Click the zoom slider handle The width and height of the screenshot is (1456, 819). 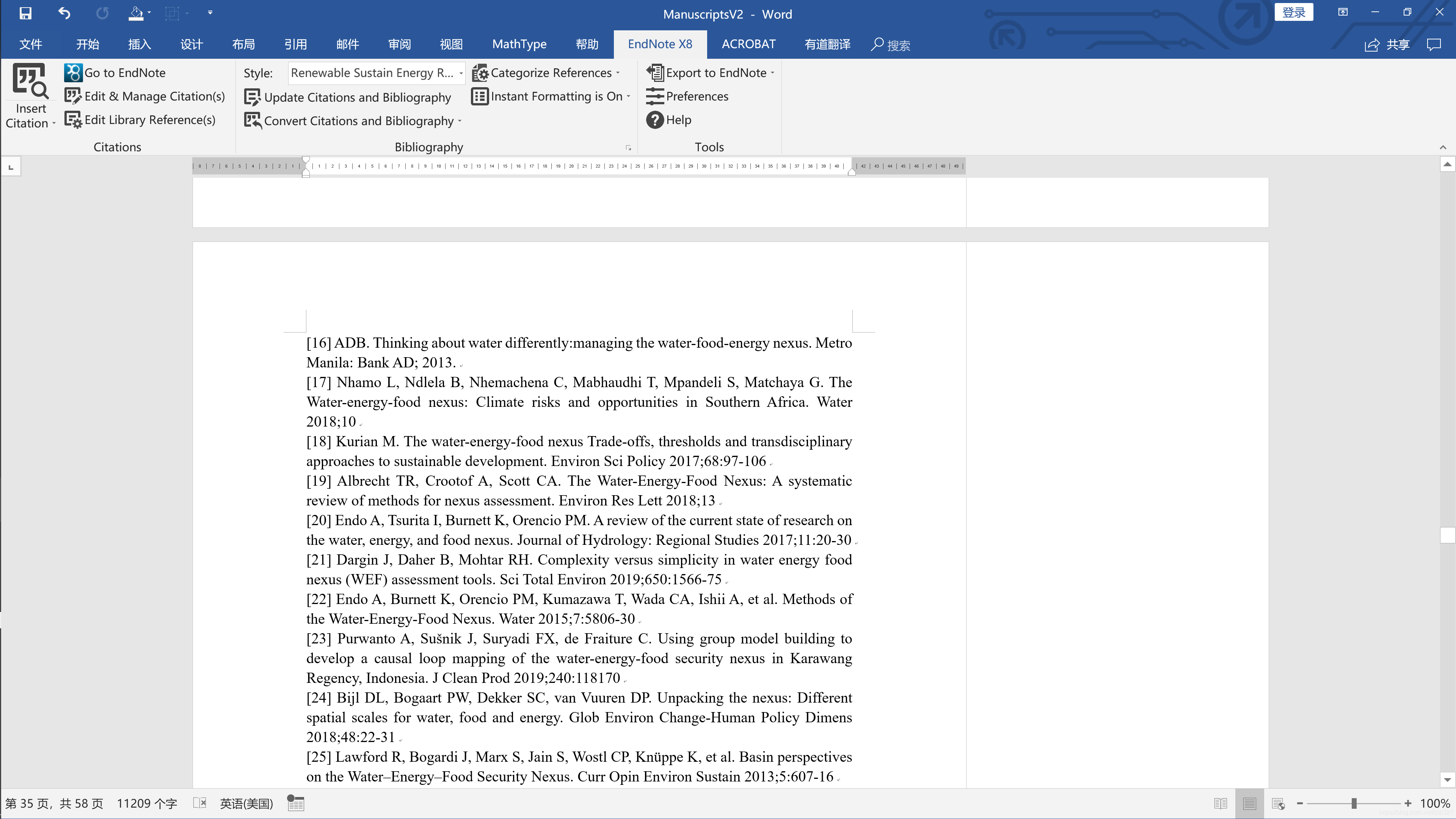pos(1354,803)
